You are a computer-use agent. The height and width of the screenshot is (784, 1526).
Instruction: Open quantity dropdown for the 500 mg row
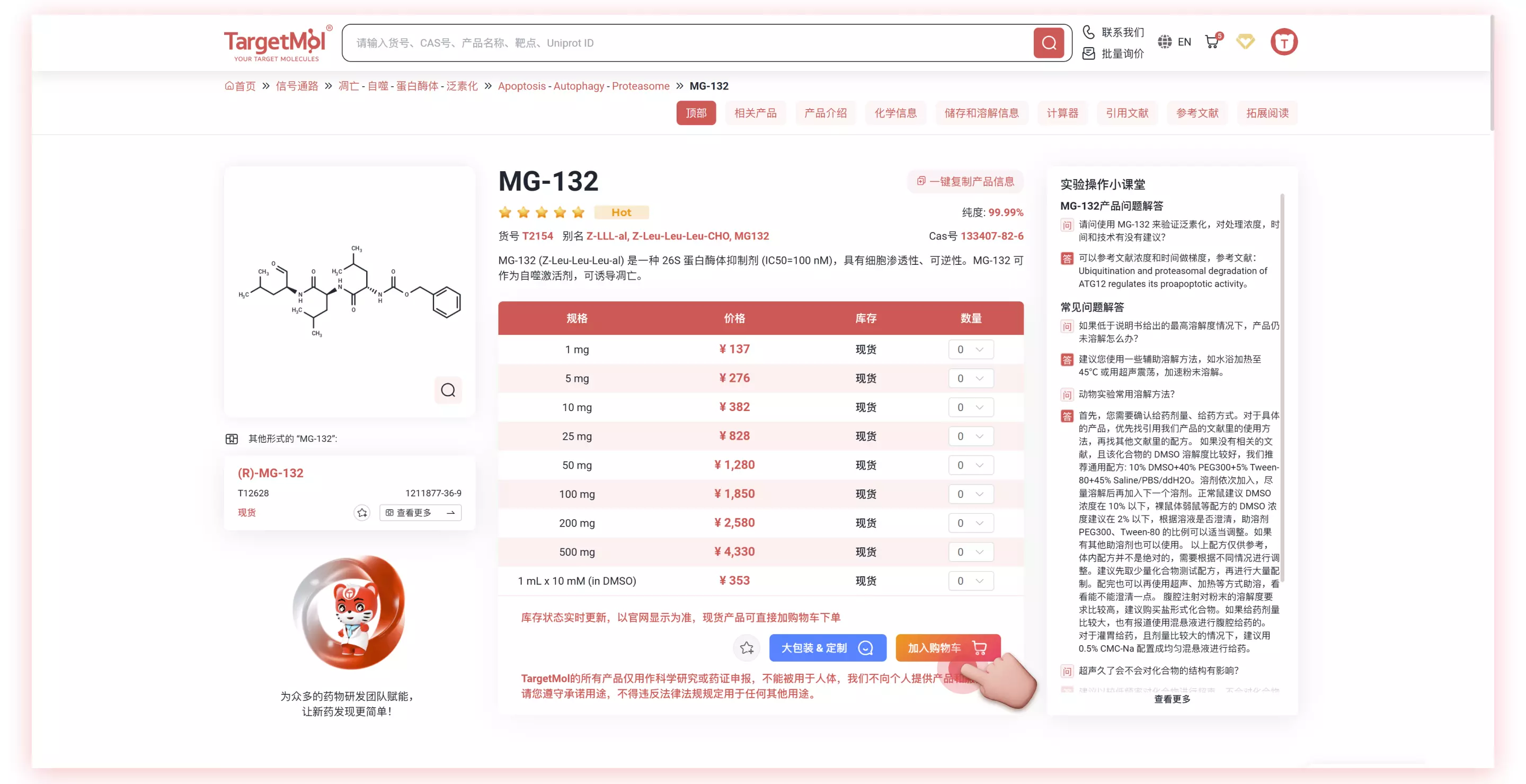(x=970, y=551)
